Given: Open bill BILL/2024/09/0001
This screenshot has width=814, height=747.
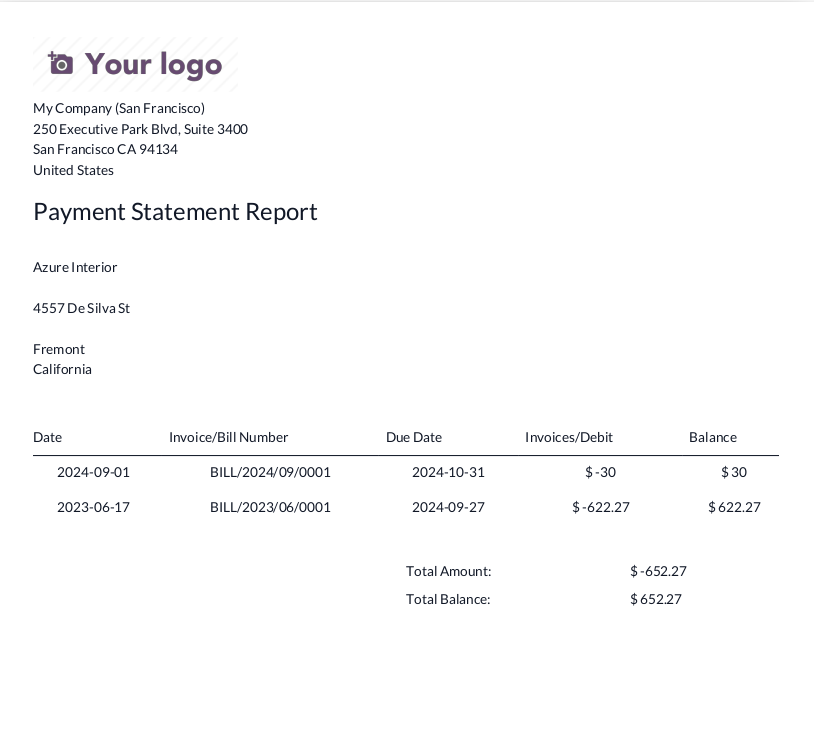Looking at the screenshot, I should tap(270, 472).
